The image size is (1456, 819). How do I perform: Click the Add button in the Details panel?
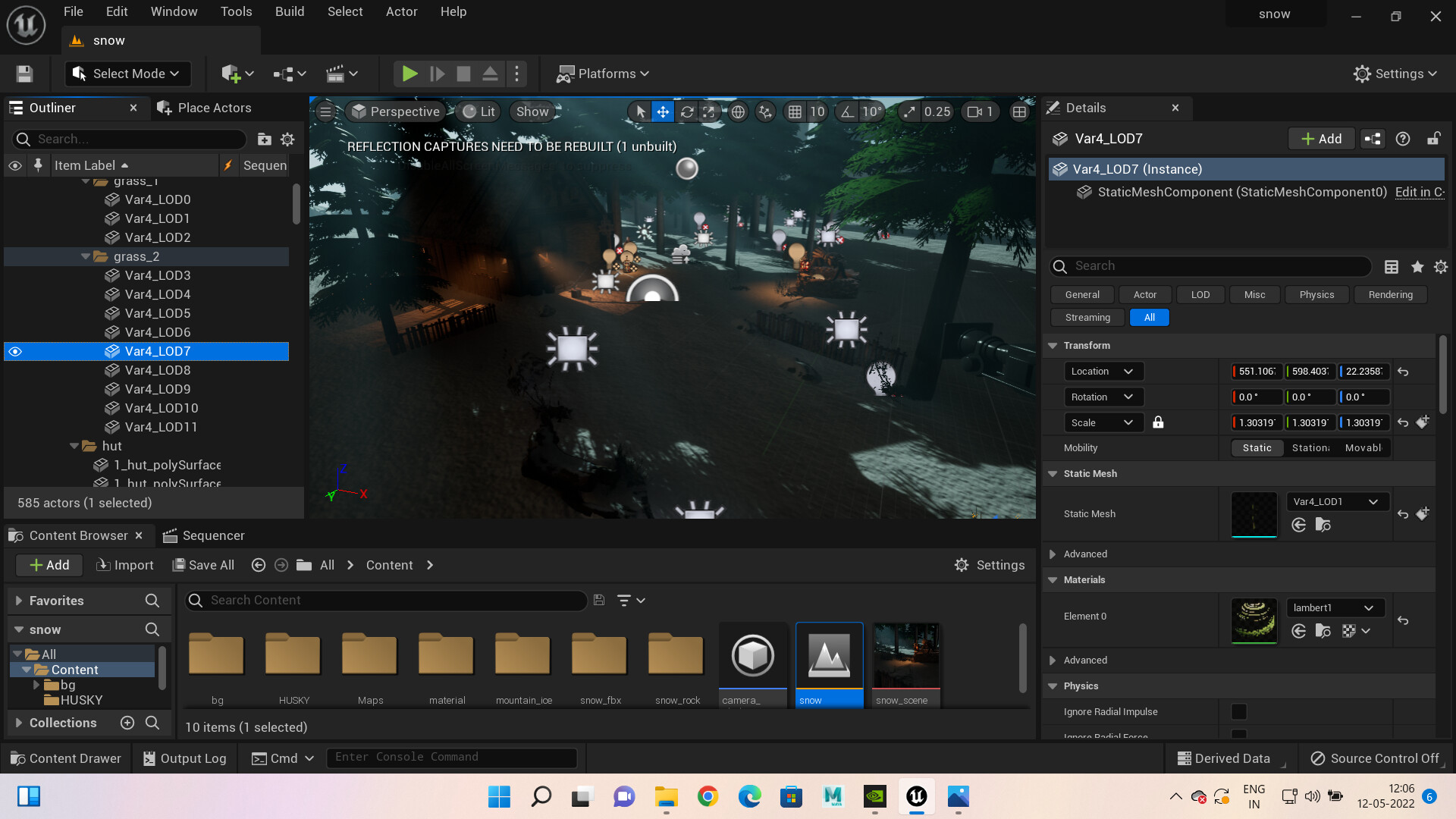point(1320,138)
